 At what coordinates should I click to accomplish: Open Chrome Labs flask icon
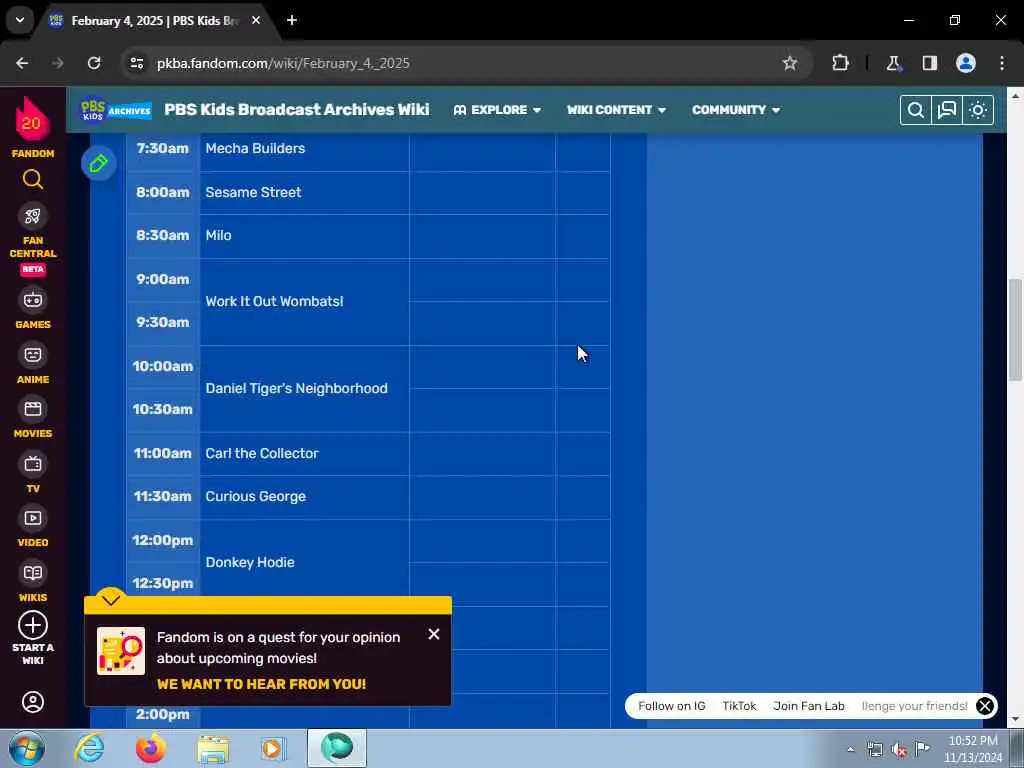point(893,63)
